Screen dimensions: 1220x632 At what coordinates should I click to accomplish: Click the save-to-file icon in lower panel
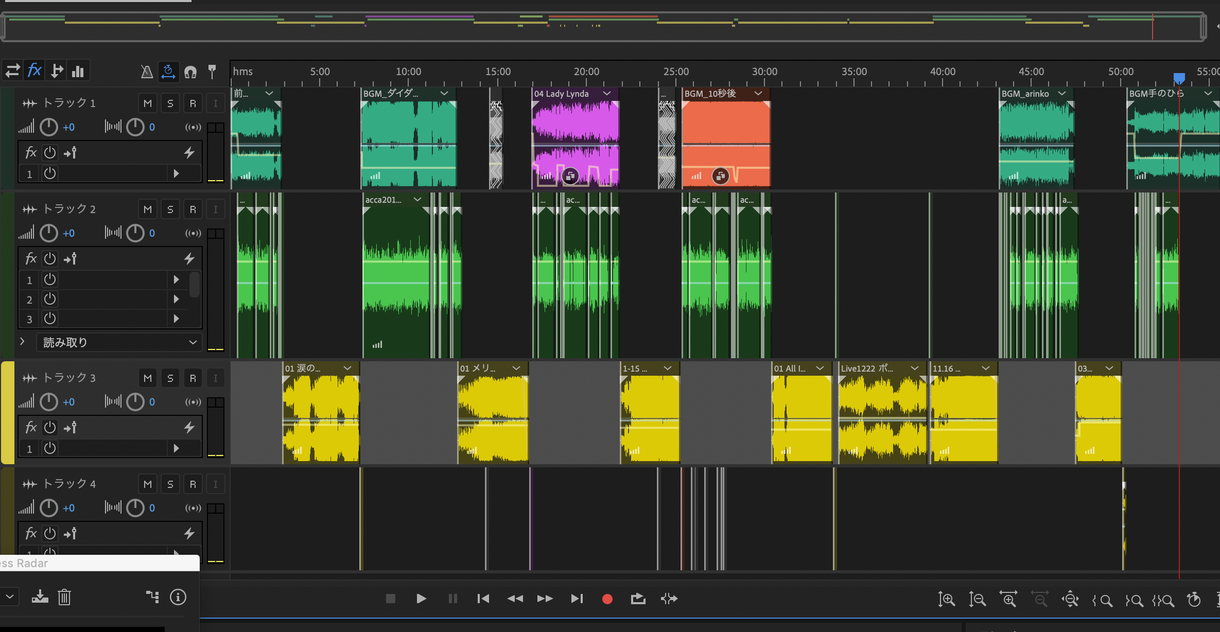tap(39, 597)
